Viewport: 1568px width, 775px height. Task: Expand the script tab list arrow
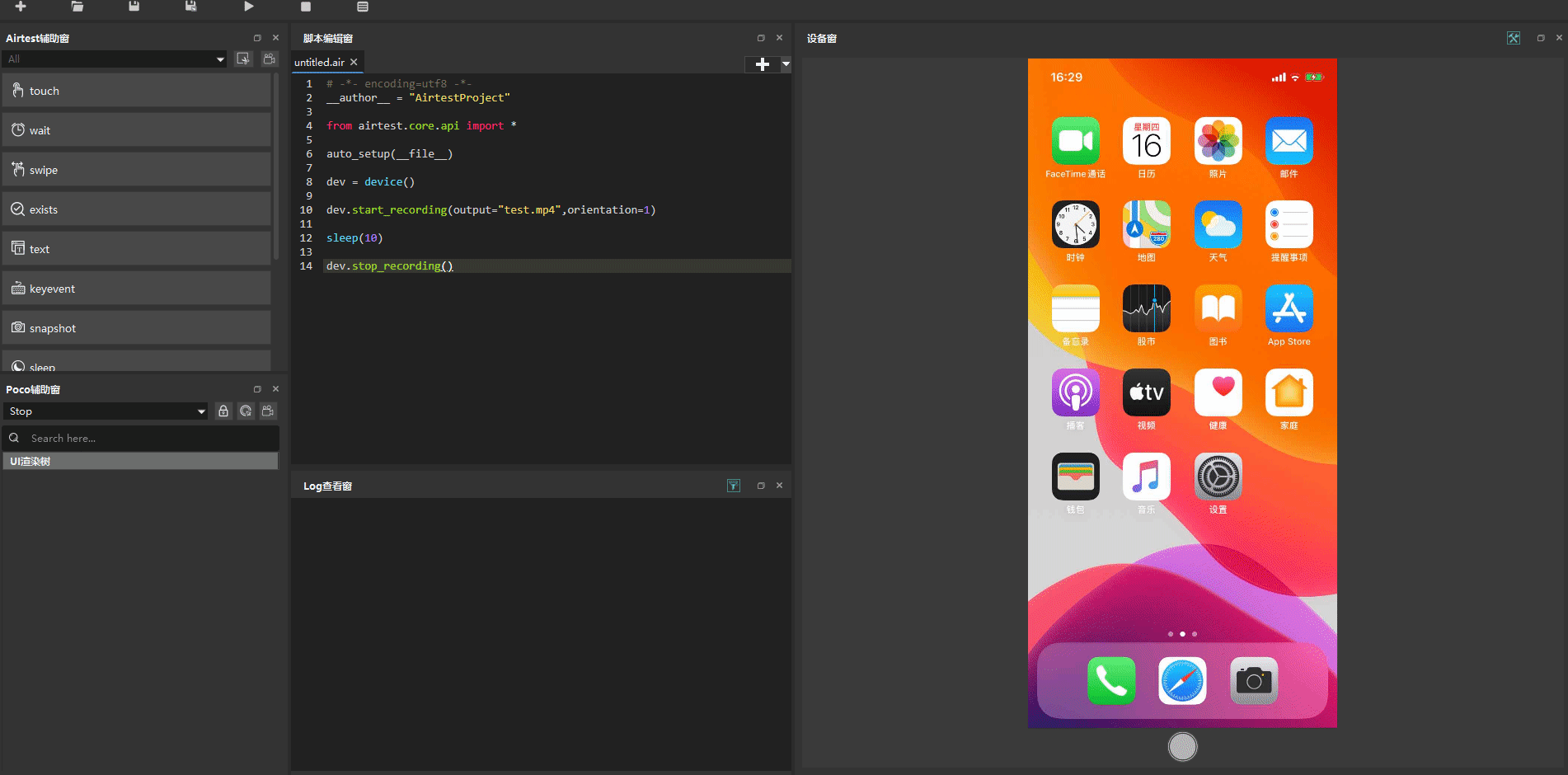pyautogui.click(x=786, y=63)
